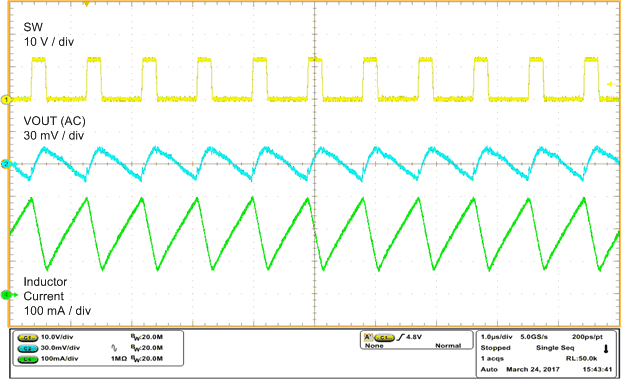Click the 'Auto' text in acquisition panel
The width and height of the screenshot is (625, 379).
coord(489,369)
